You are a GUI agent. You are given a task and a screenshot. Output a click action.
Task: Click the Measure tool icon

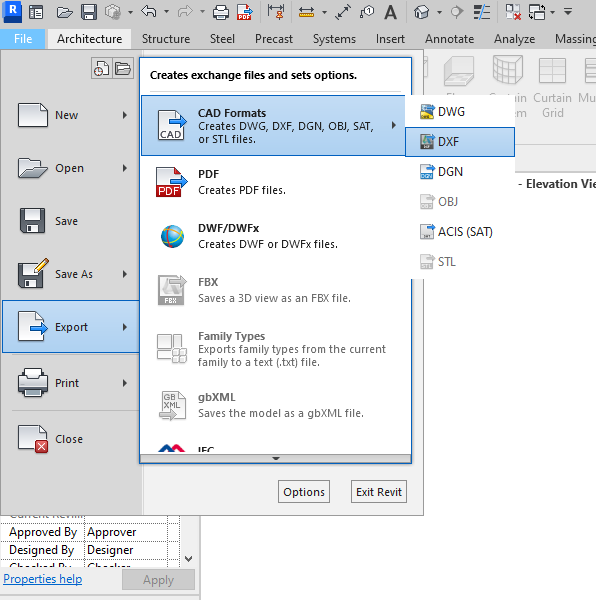[x=306, y=13]
